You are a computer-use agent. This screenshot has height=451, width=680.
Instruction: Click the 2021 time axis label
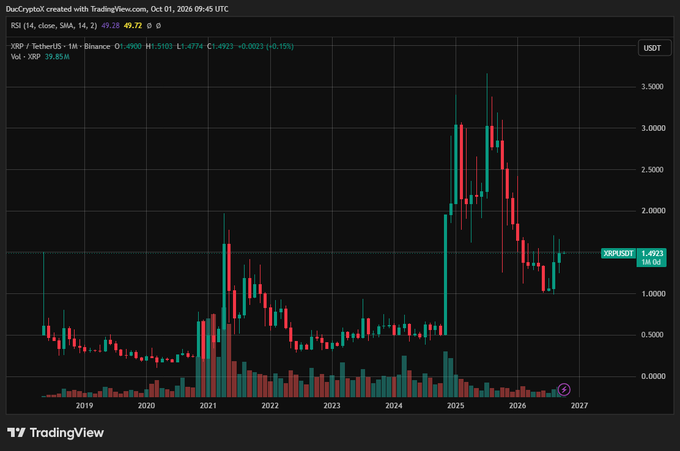[x=208, y=405]
